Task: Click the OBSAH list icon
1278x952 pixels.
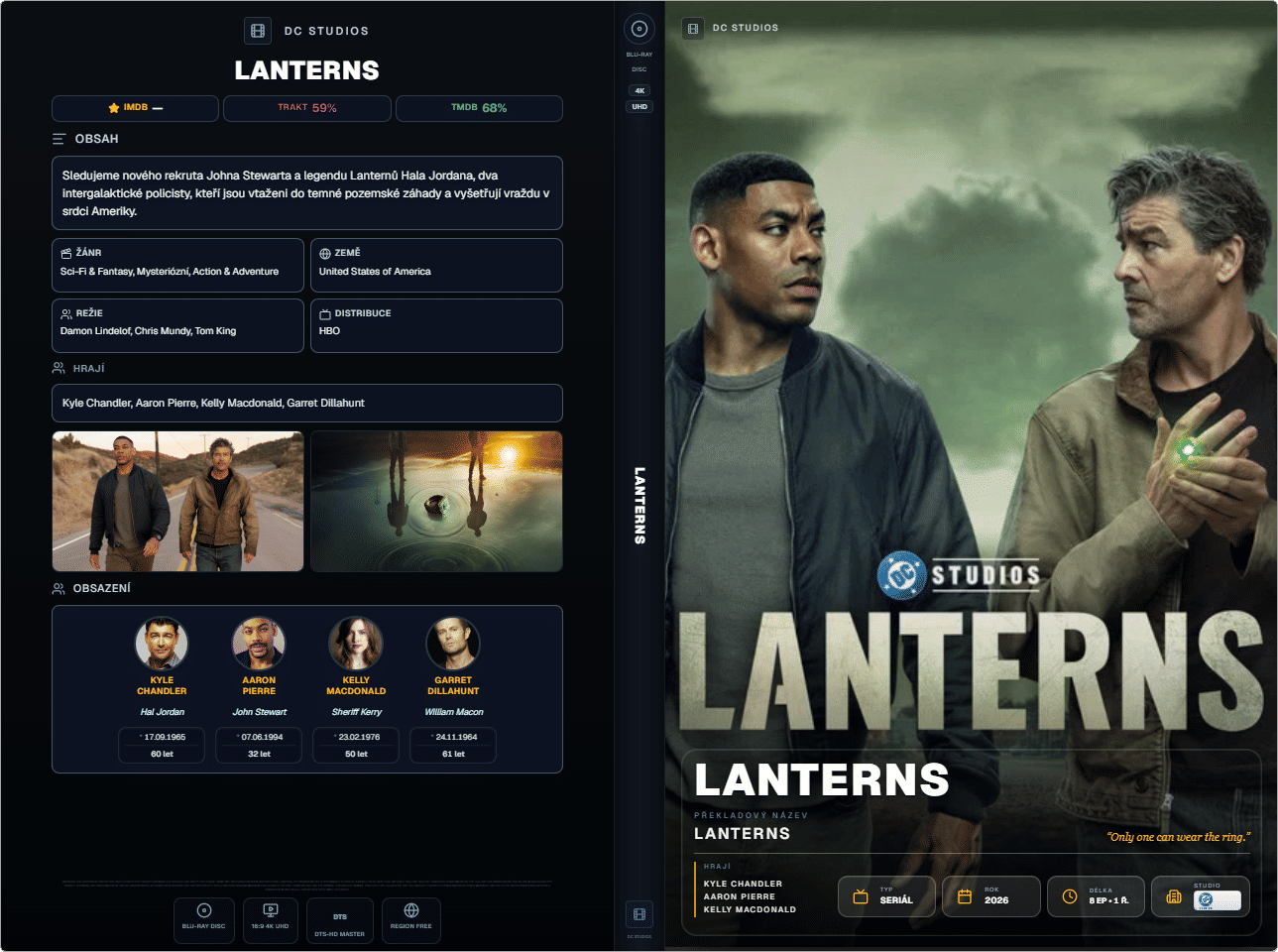Action: [59, 139]
